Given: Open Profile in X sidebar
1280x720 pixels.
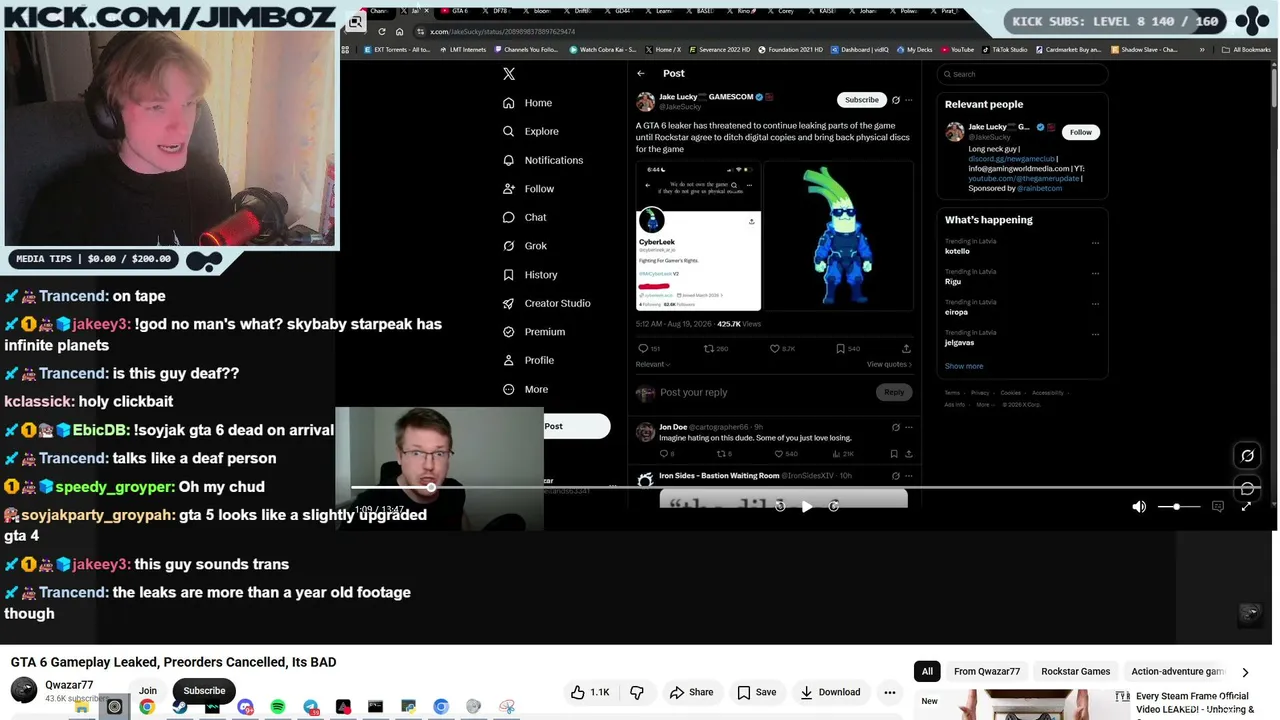Looking at the screenshot, I should click(x=528, y=360).
